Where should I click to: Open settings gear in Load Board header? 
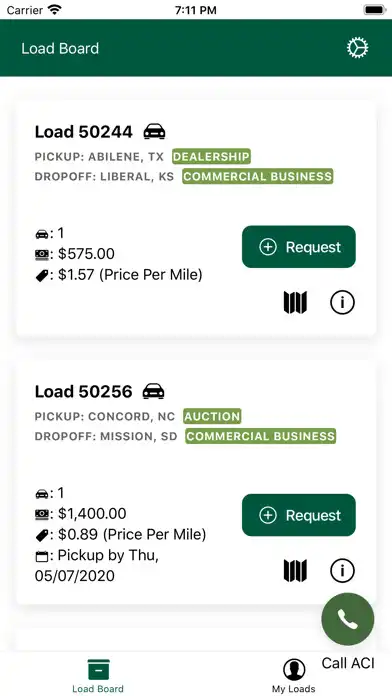click(x=357, y=48)
